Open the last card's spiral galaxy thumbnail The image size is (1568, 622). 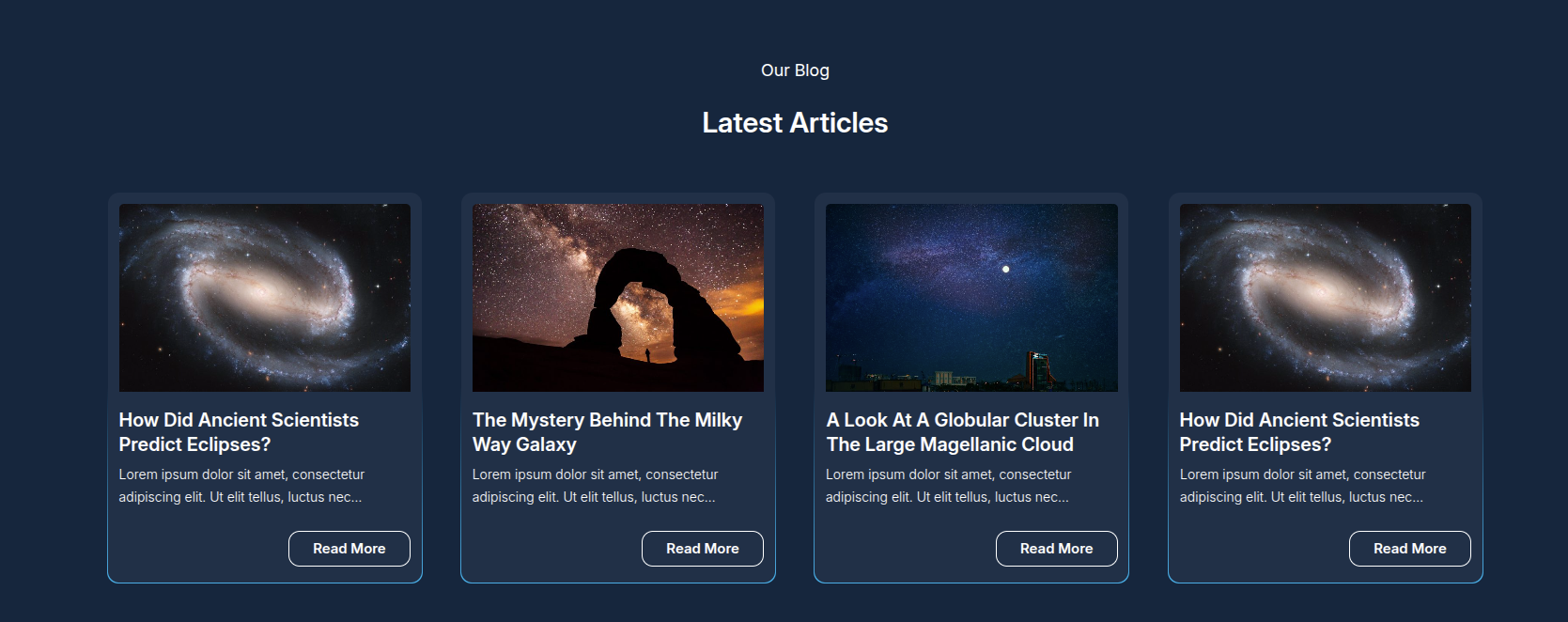pyautogui.click(x=1326, y=298)
